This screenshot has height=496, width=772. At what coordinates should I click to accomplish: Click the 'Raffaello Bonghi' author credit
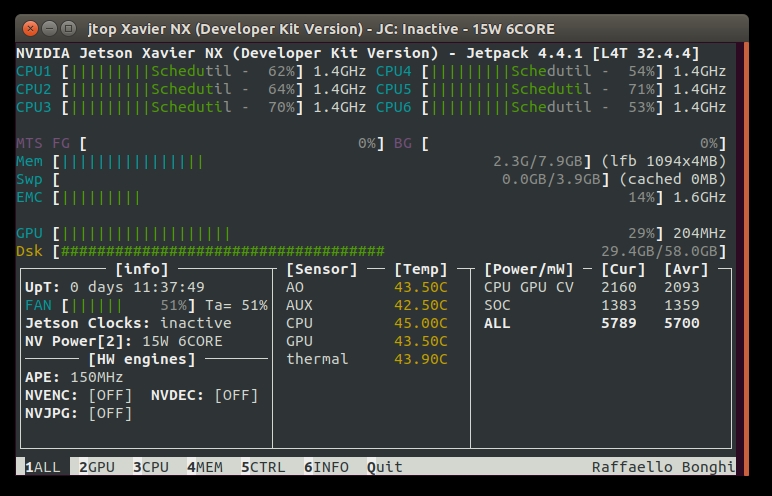[663, 467]
